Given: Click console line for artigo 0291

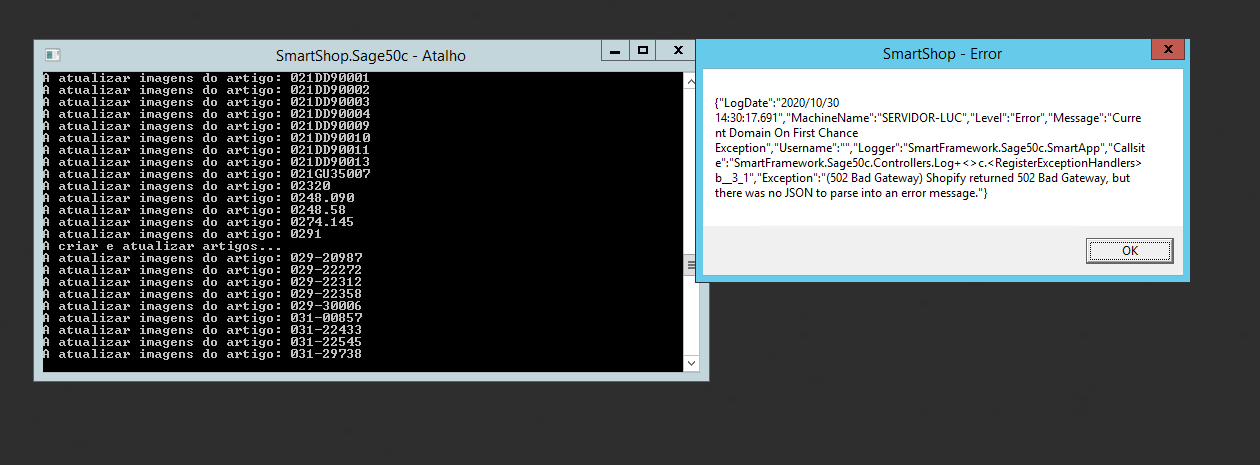Looking at the screenshot, I should (x=183, y=233).
